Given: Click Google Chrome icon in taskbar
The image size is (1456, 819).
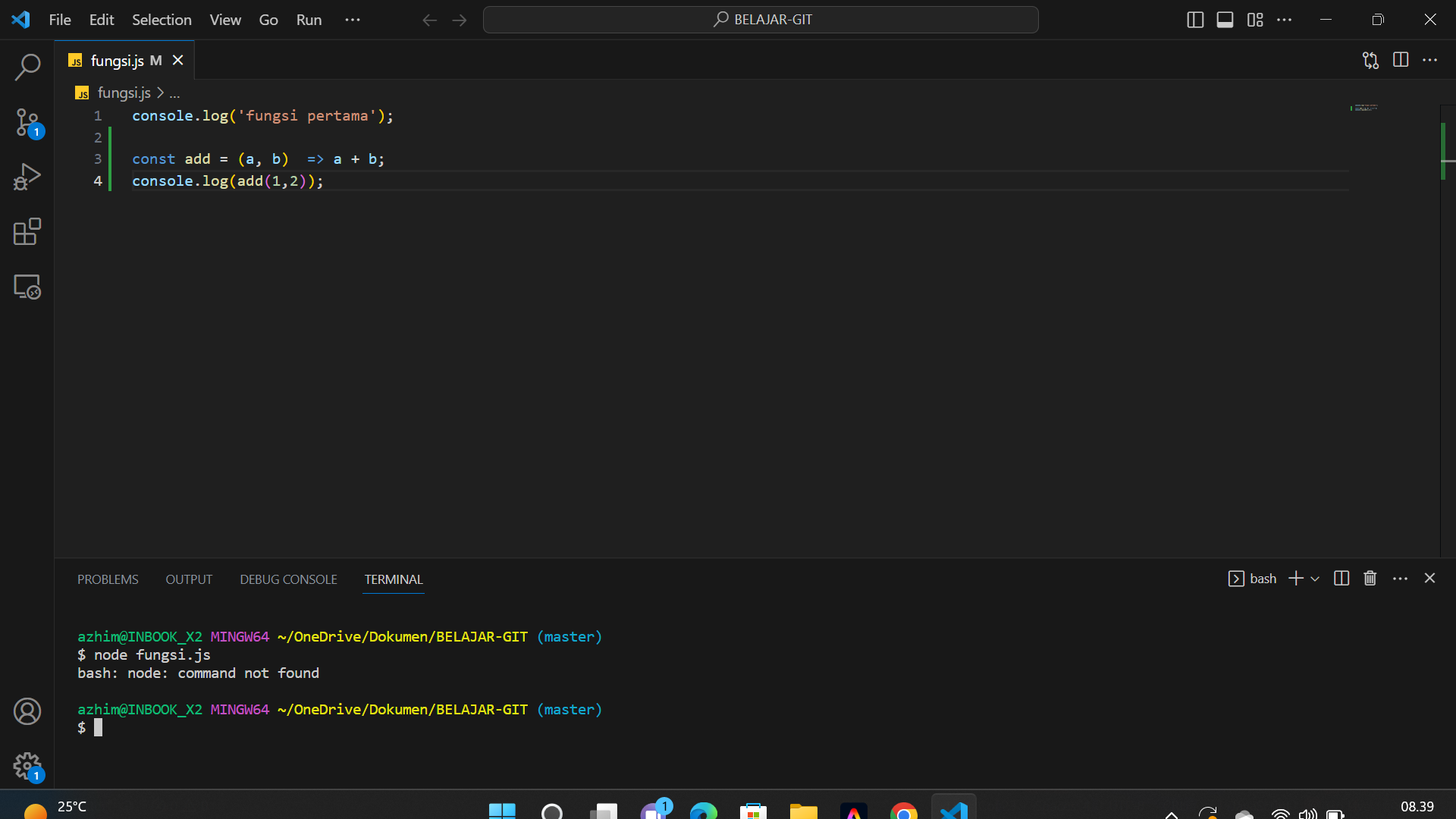Looking at the screenshot, I should pos(903,811).
